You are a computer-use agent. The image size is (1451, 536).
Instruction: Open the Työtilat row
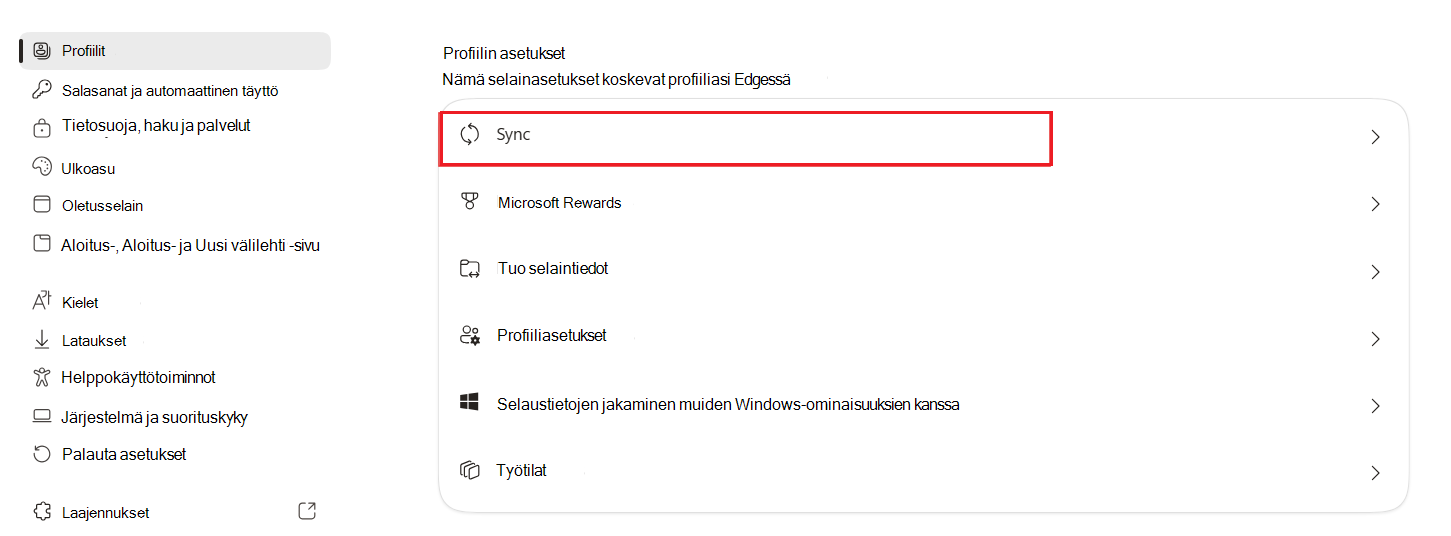(924, 472)
